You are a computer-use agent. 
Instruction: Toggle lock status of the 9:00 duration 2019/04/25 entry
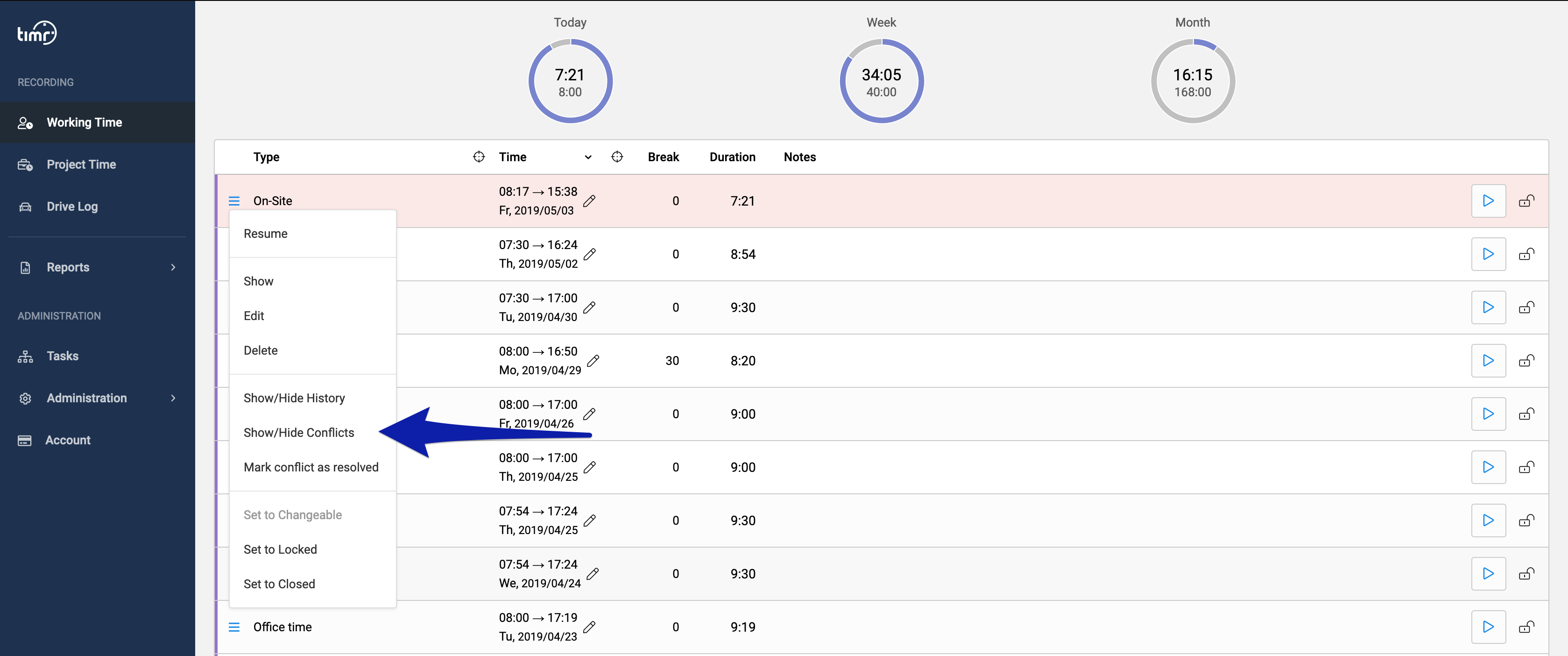(1526, 468)
